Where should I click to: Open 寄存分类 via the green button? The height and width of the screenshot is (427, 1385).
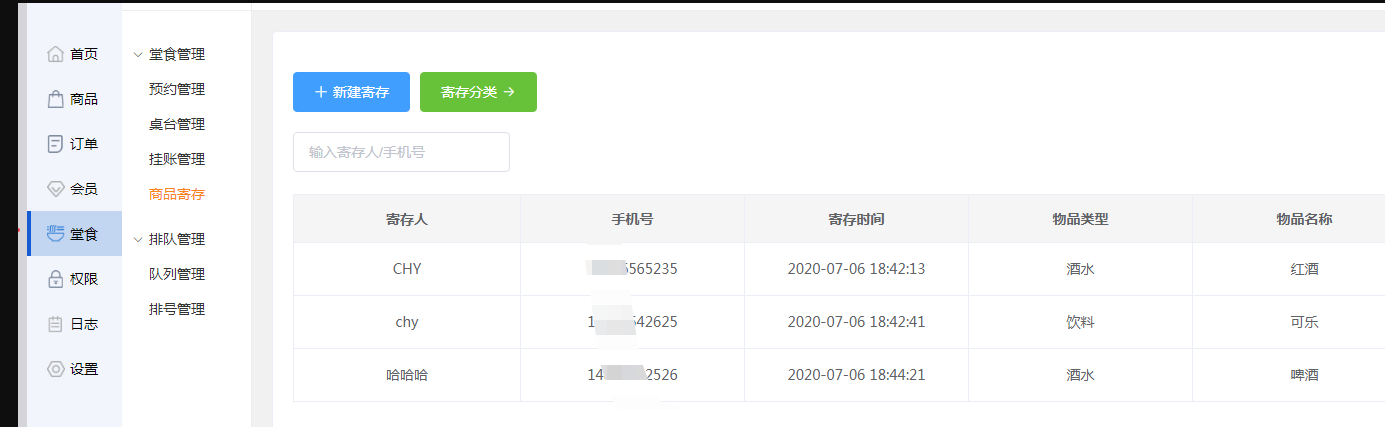pos(478,92)
